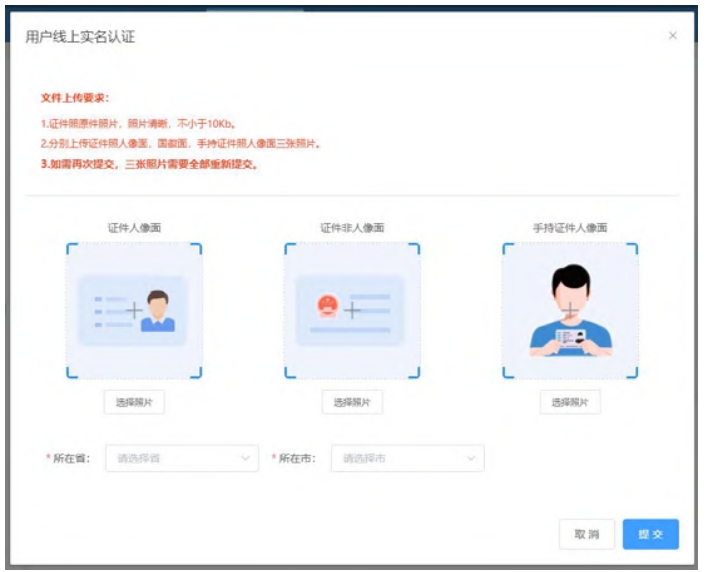
Task: Submit the form with the 提交 button
Action: (x=650, y=534)
